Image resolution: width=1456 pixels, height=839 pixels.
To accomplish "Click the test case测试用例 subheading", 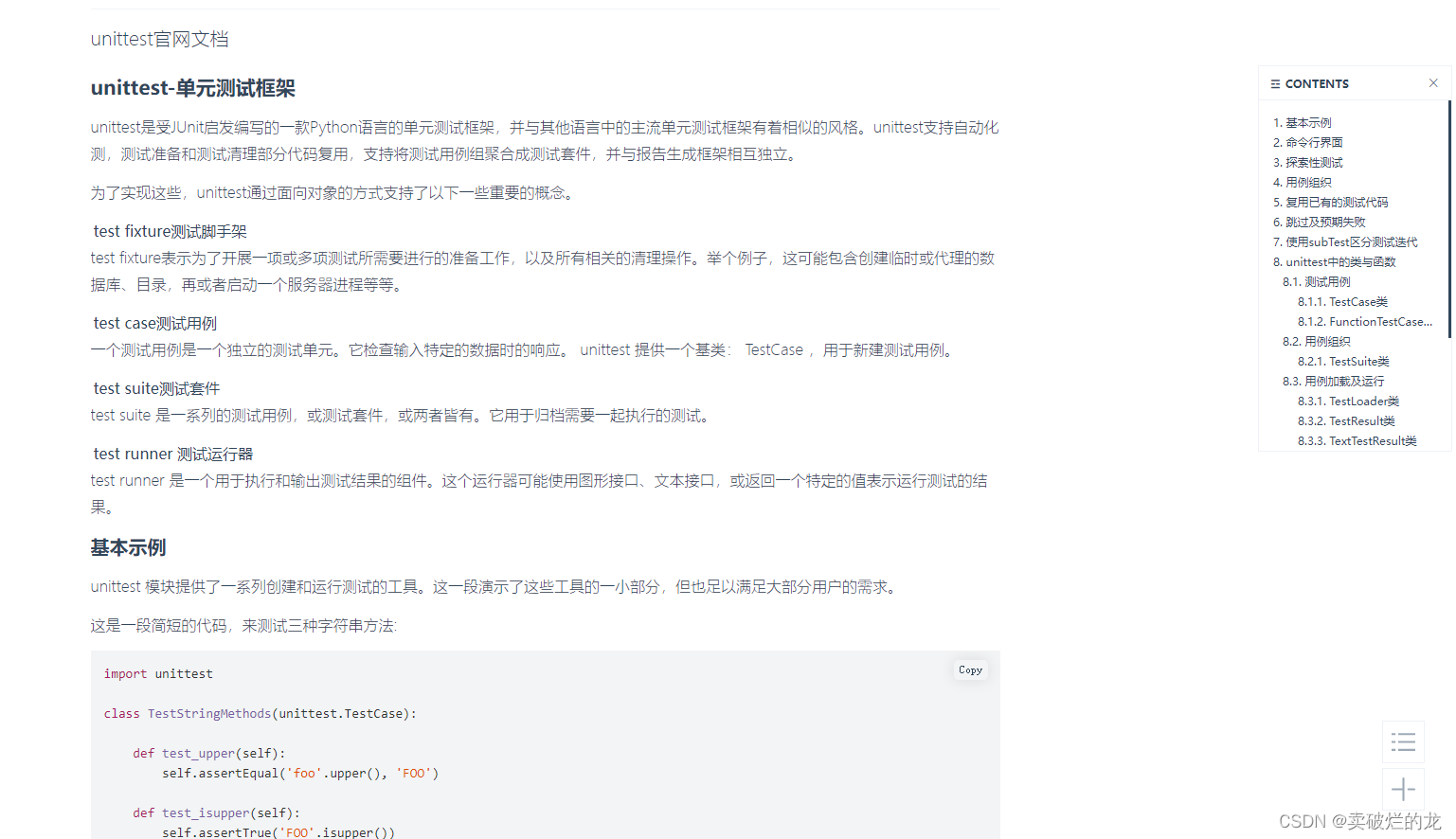I will click(155, 323).
